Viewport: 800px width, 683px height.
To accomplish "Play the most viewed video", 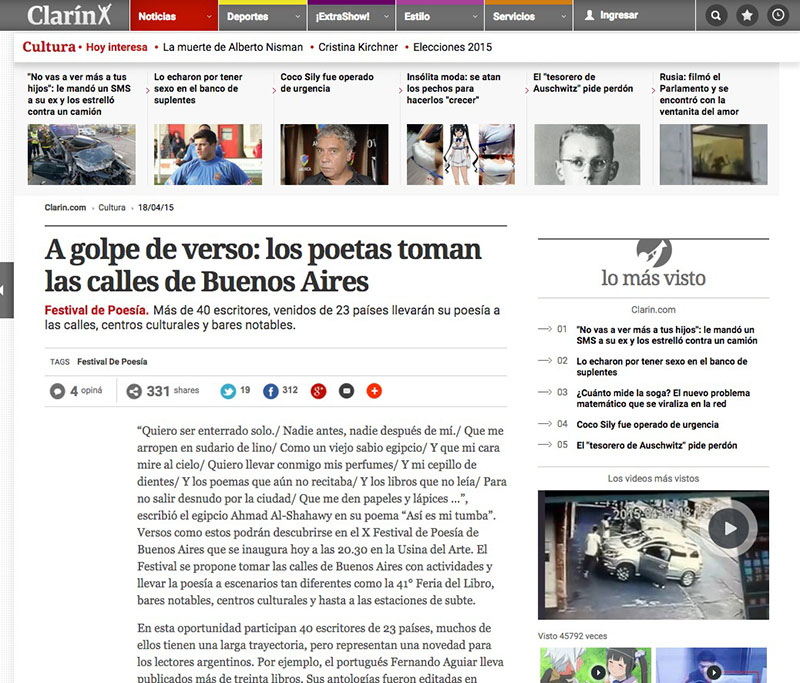I will point(730,528).
